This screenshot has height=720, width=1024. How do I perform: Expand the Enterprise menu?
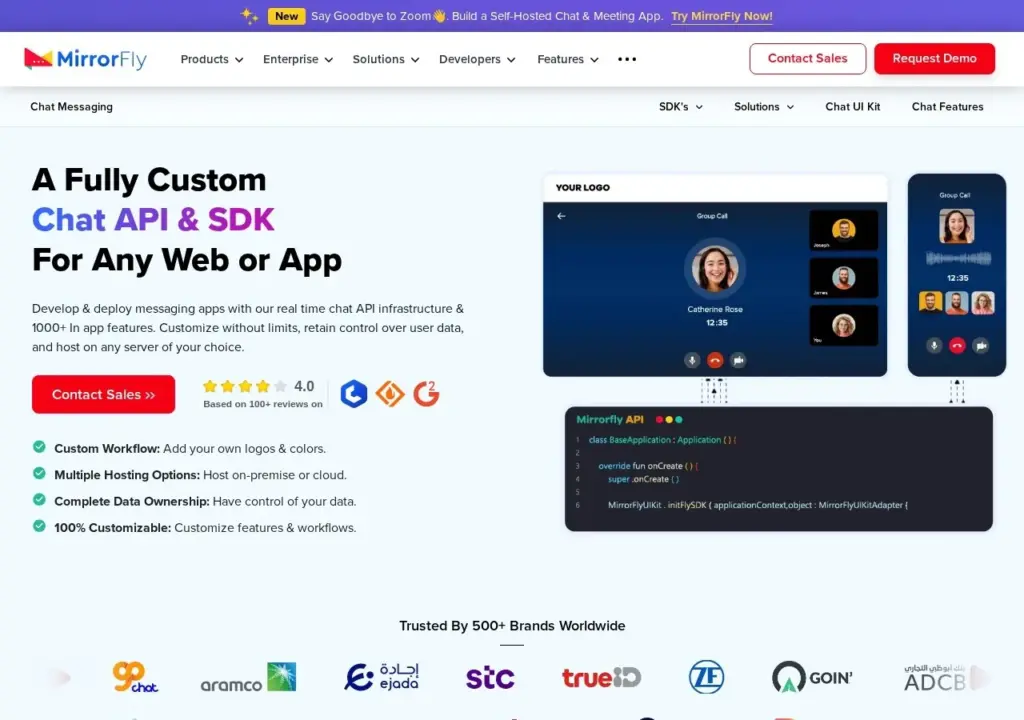[298, 59]
